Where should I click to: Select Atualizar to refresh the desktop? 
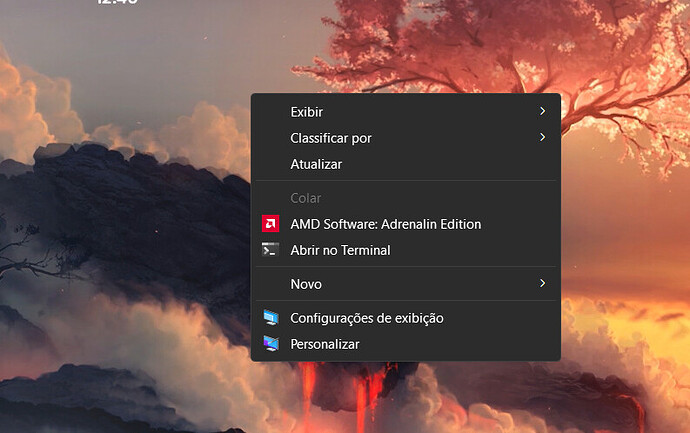pyautogui.click(x=316, y=163)
